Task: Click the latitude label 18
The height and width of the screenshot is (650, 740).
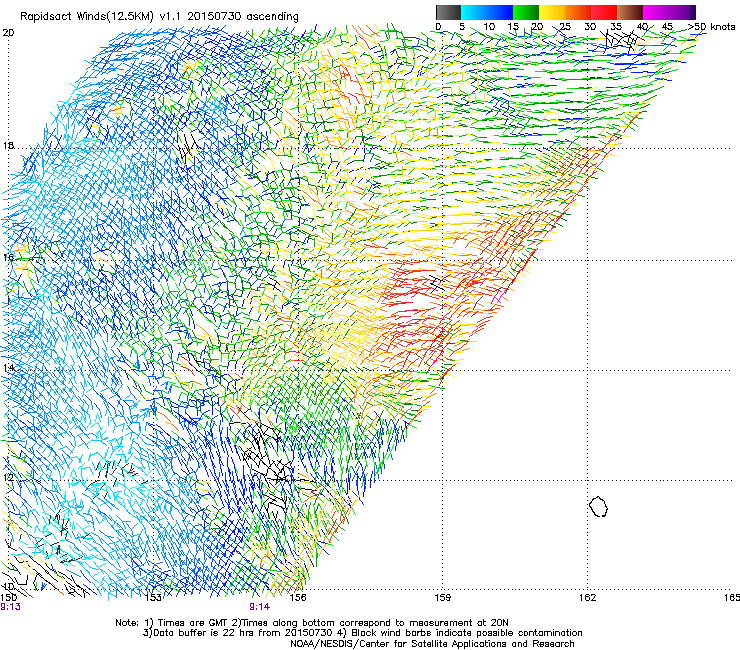Action: coord(8,145)
